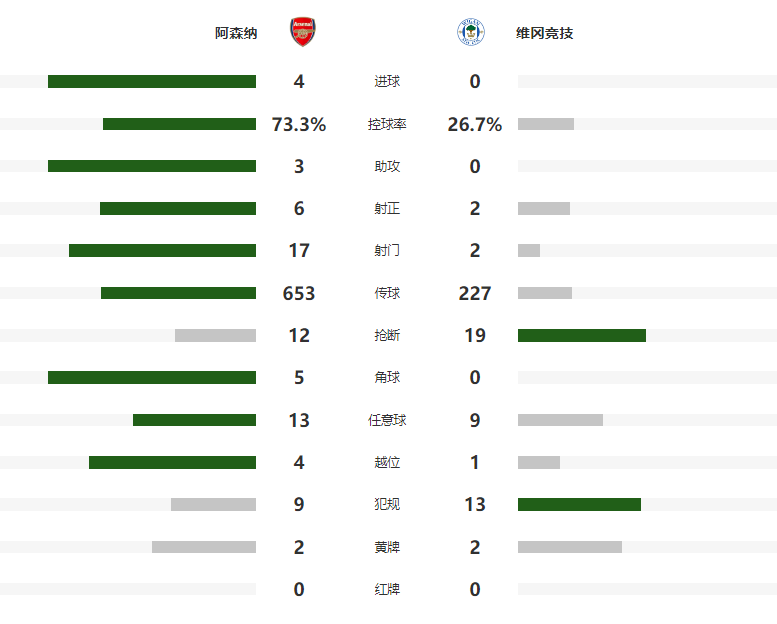The height and width of the screenshot is (624, 777).
Task: Click the Wigan Athletic club crest
Action: [x=471, y=33]
